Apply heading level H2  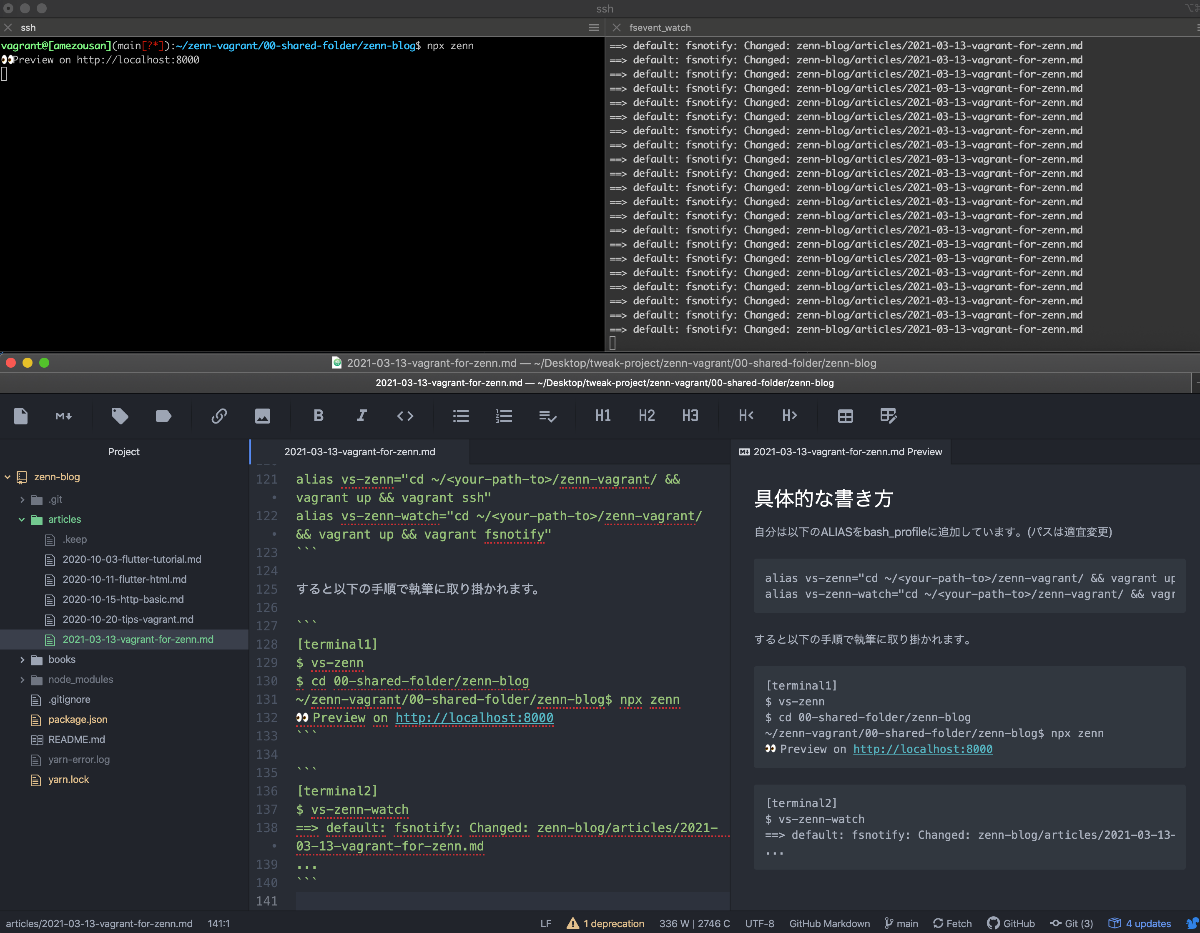(x=647, y=416)
